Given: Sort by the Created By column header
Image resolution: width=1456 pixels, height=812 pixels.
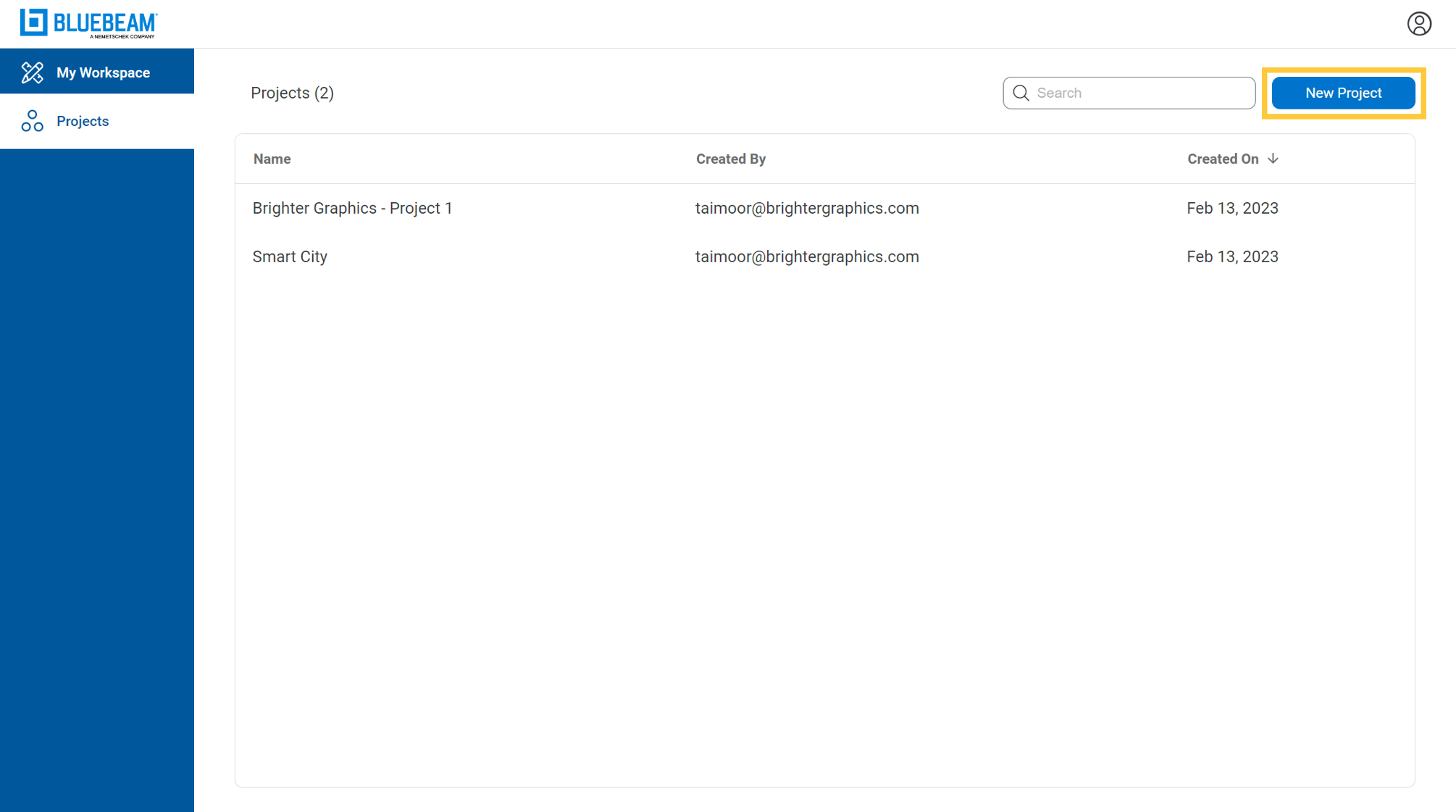Looking at the screenshot, I should (x=730, y=159).
